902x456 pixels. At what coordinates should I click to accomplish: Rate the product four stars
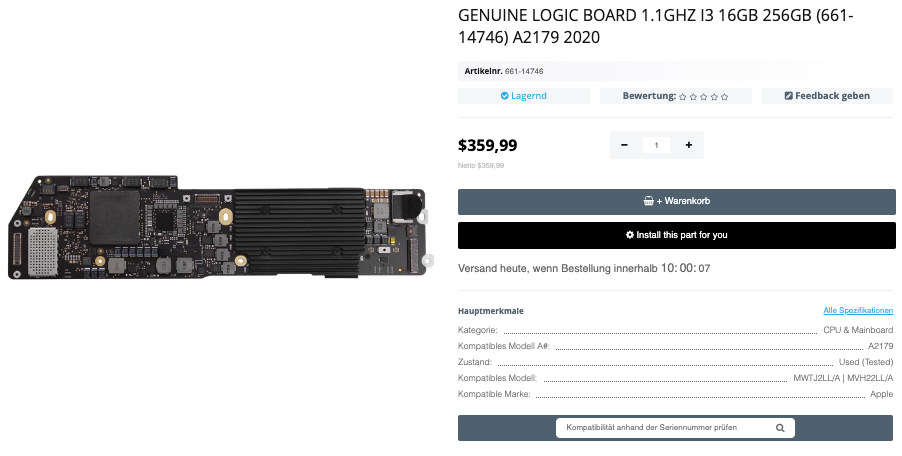pos(714,97)
